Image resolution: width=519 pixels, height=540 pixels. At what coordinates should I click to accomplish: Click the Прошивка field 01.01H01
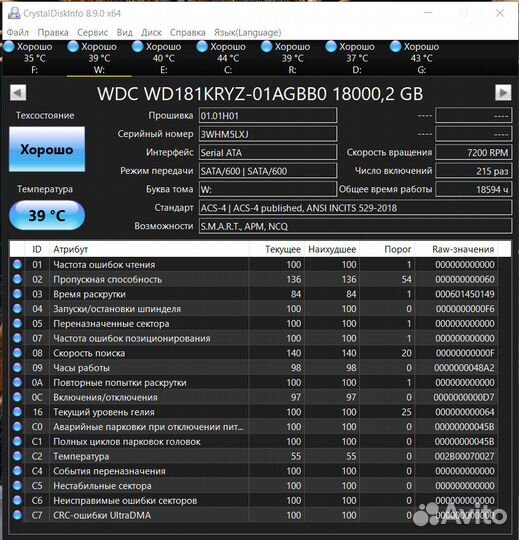tap(268, 115)
